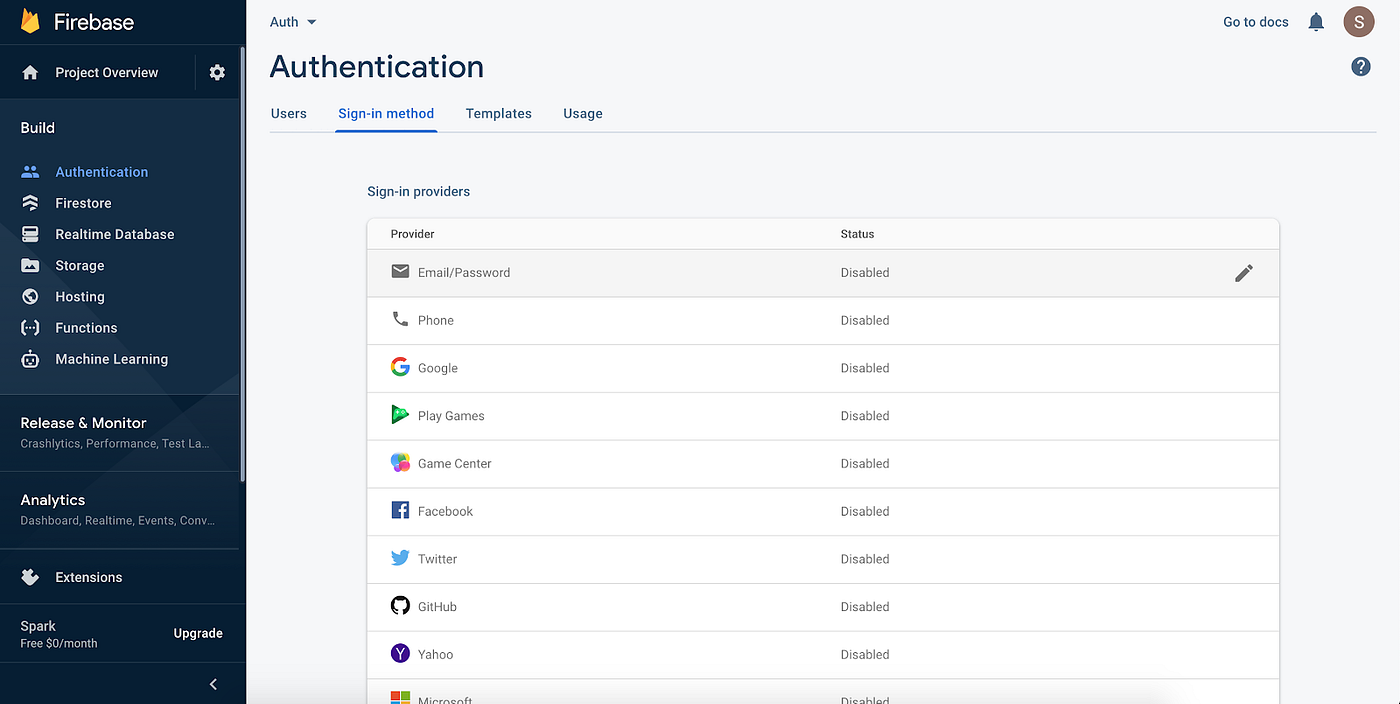The image size is (1400, 704).
Task: Switch to the Usage tab
Action: tap(582, 113)
